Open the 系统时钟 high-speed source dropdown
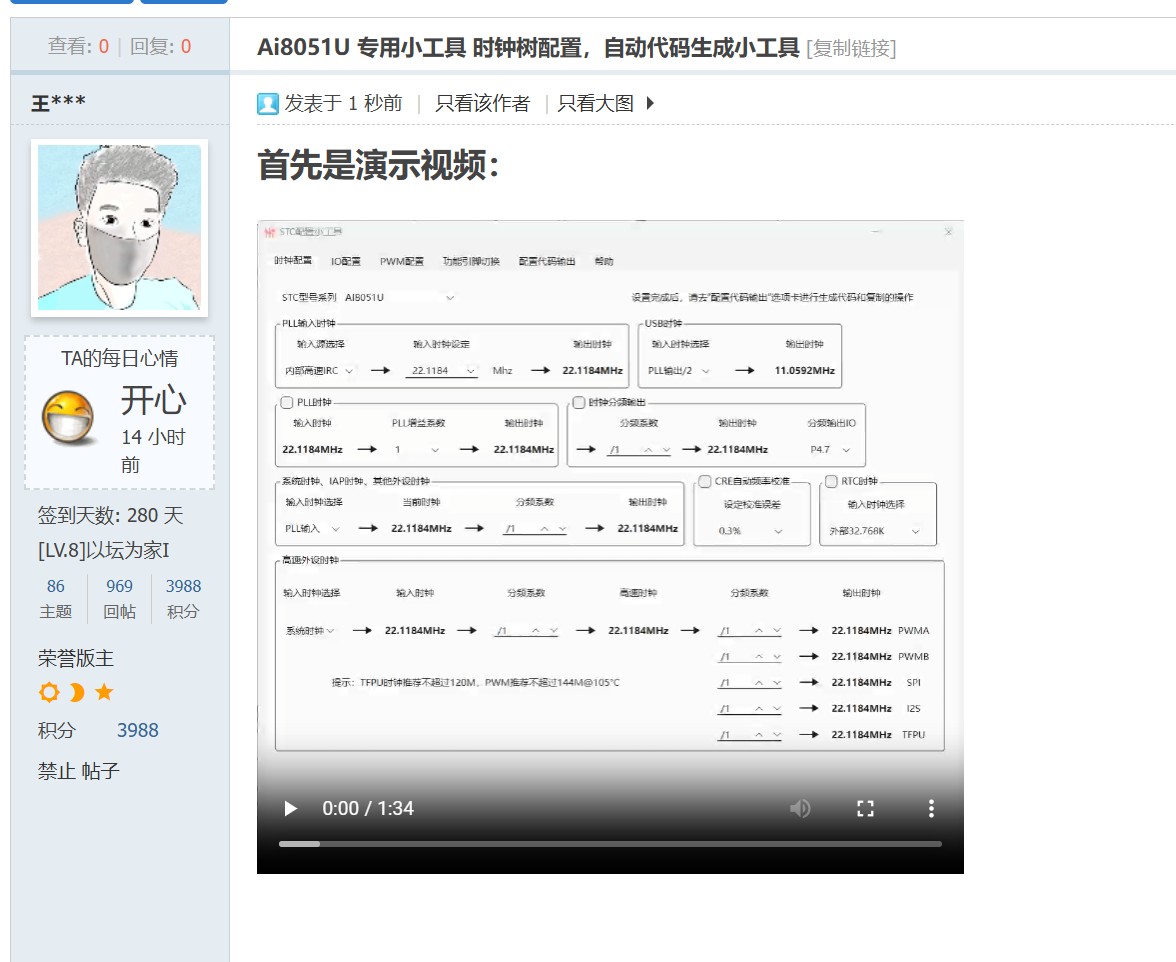 310,631
